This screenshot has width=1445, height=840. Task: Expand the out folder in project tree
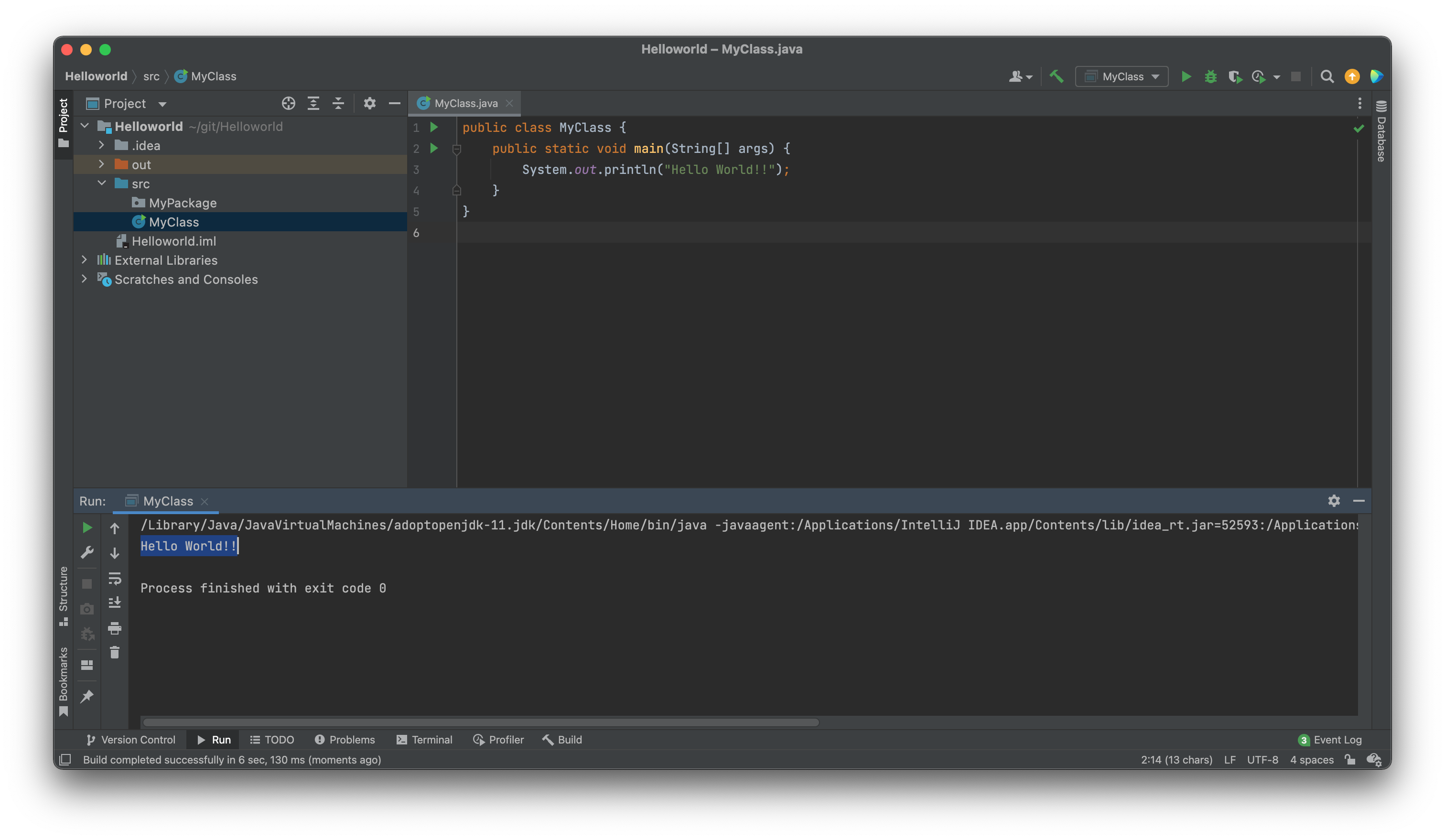(x=101, y=164)
